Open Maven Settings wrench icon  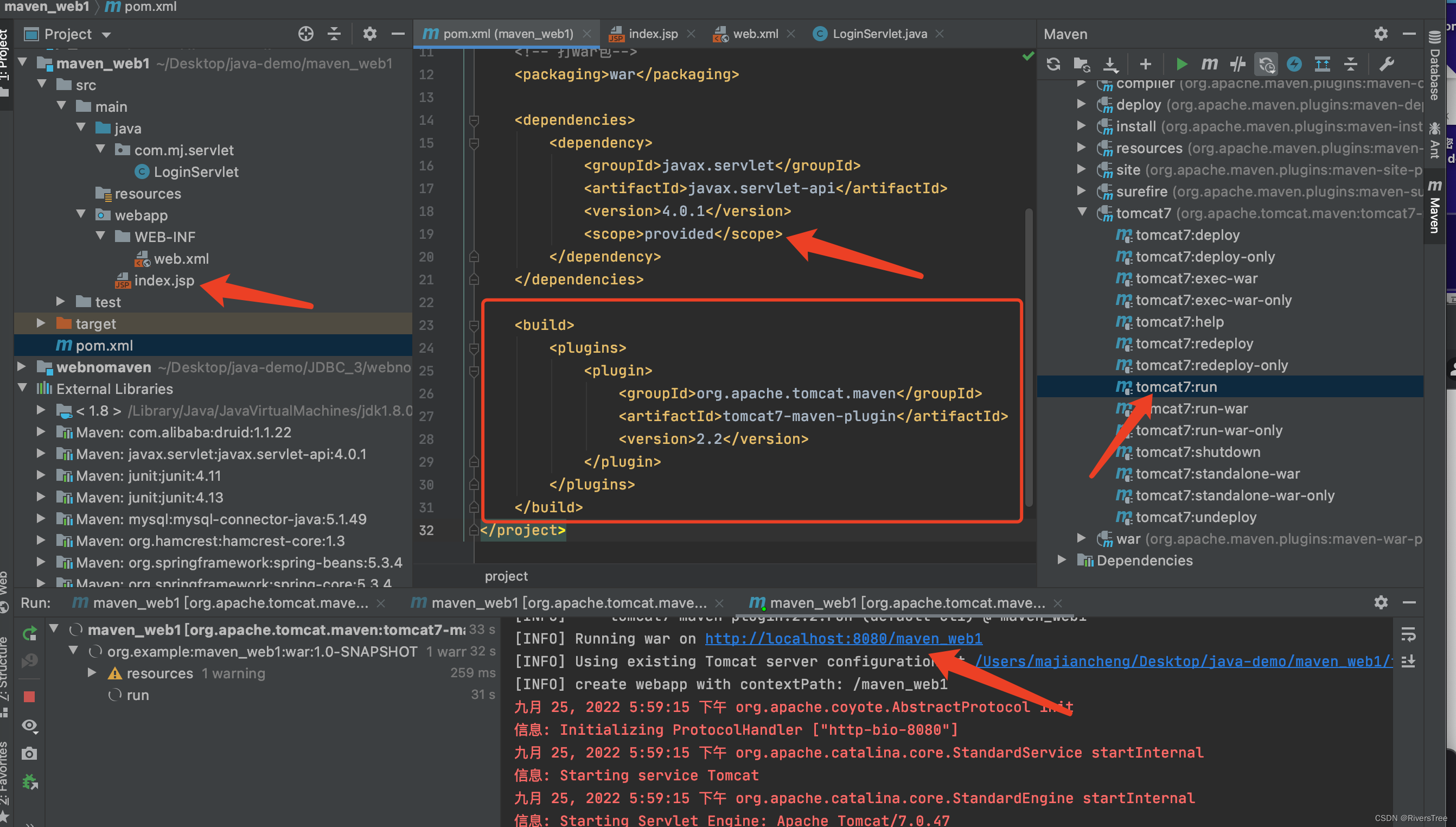tap(1386, 63)
